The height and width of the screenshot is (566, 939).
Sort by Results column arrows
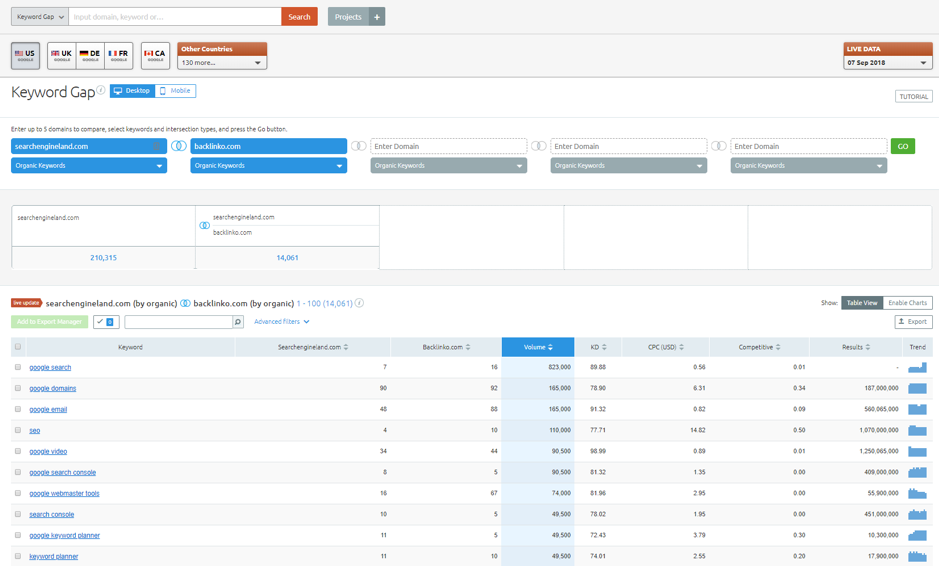pos(868,347)
